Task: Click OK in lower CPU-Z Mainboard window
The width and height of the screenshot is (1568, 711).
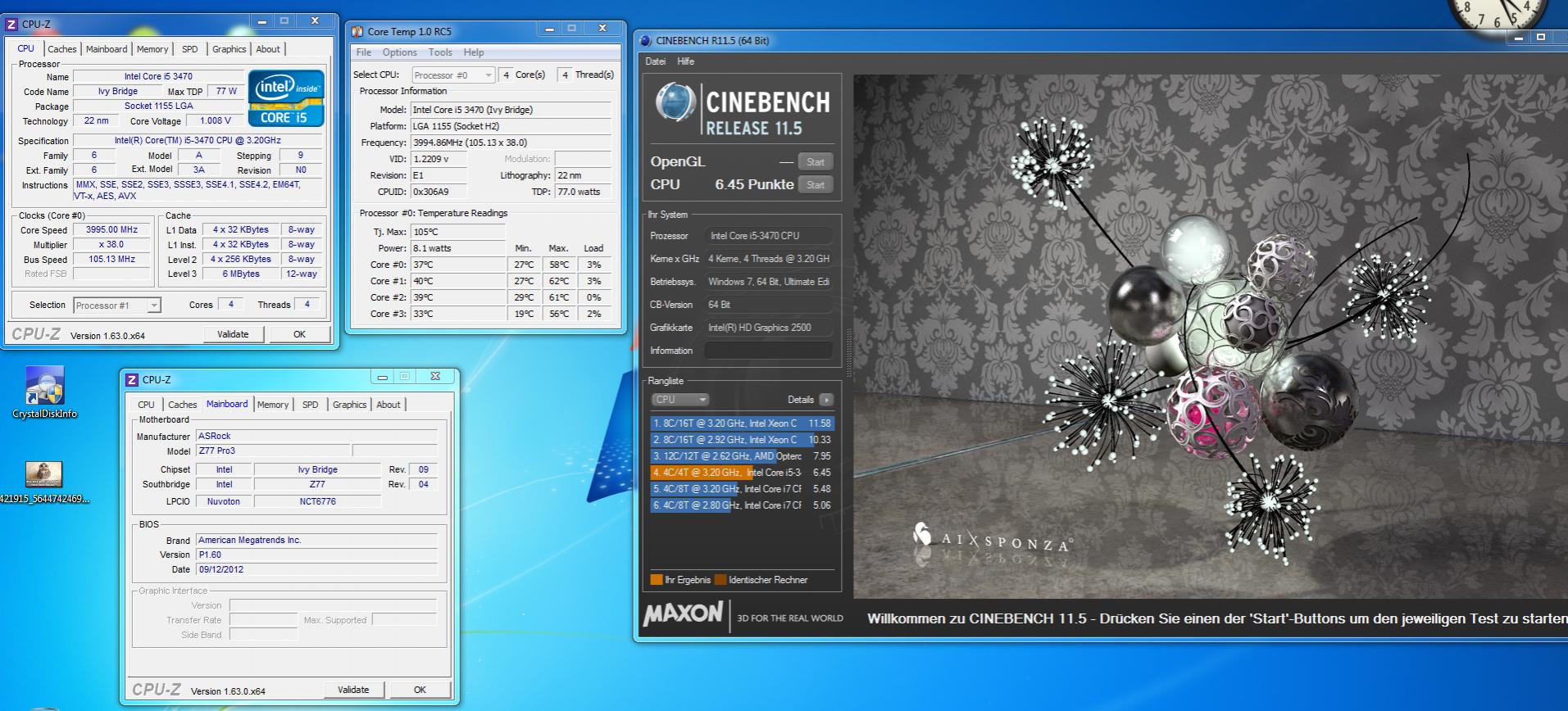Action: 420,690
